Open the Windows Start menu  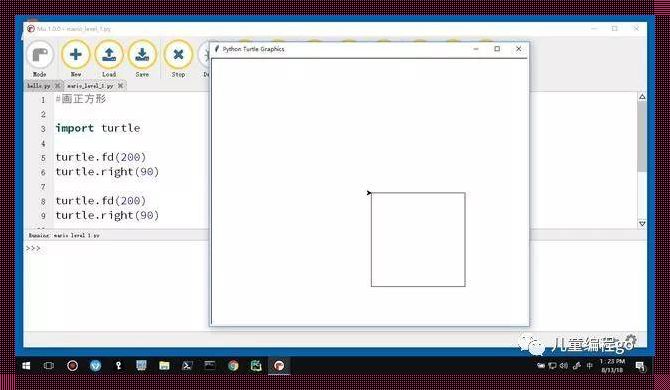[x=26, y=366]
